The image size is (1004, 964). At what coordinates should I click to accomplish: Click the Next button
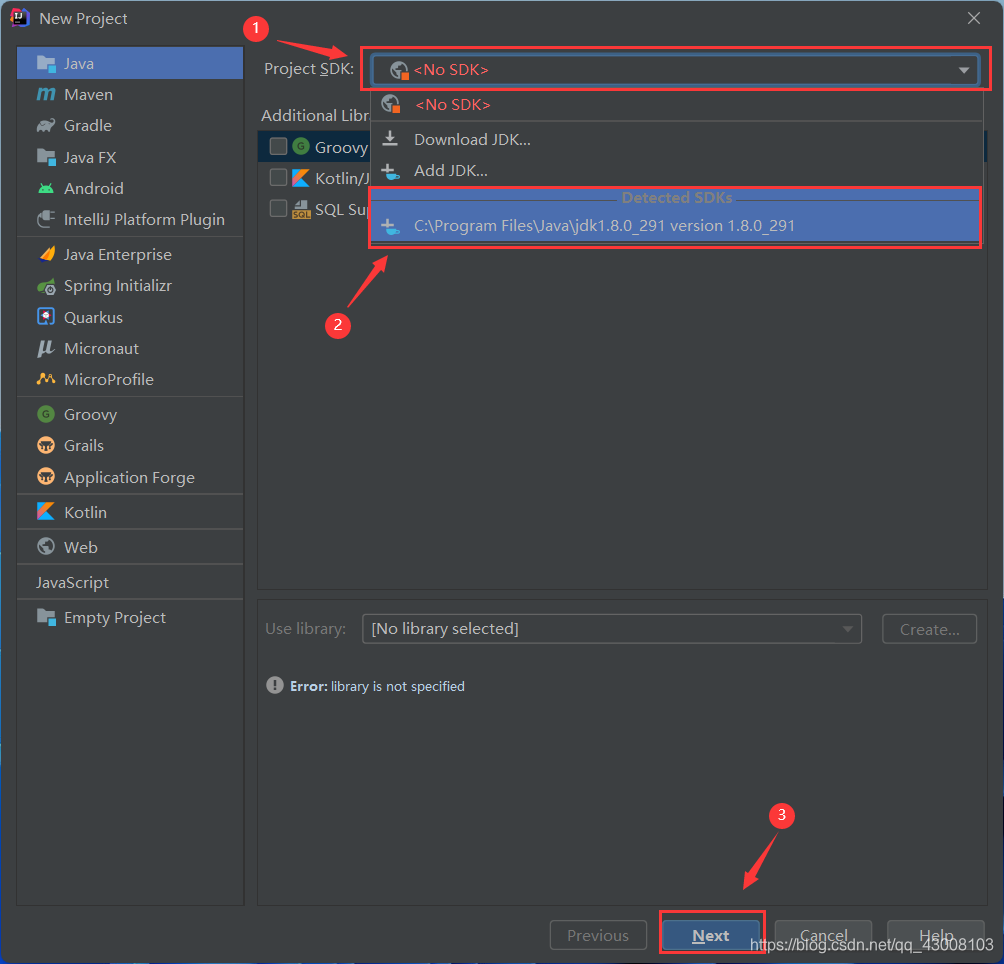711,935
